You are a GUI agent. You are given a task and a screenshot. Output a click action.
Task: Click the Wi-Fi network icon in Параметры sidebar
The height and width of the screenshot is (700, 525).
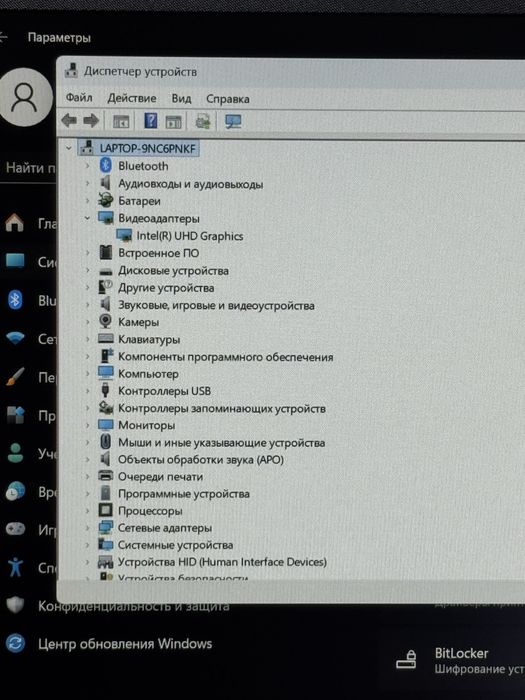tap(15, 338)
